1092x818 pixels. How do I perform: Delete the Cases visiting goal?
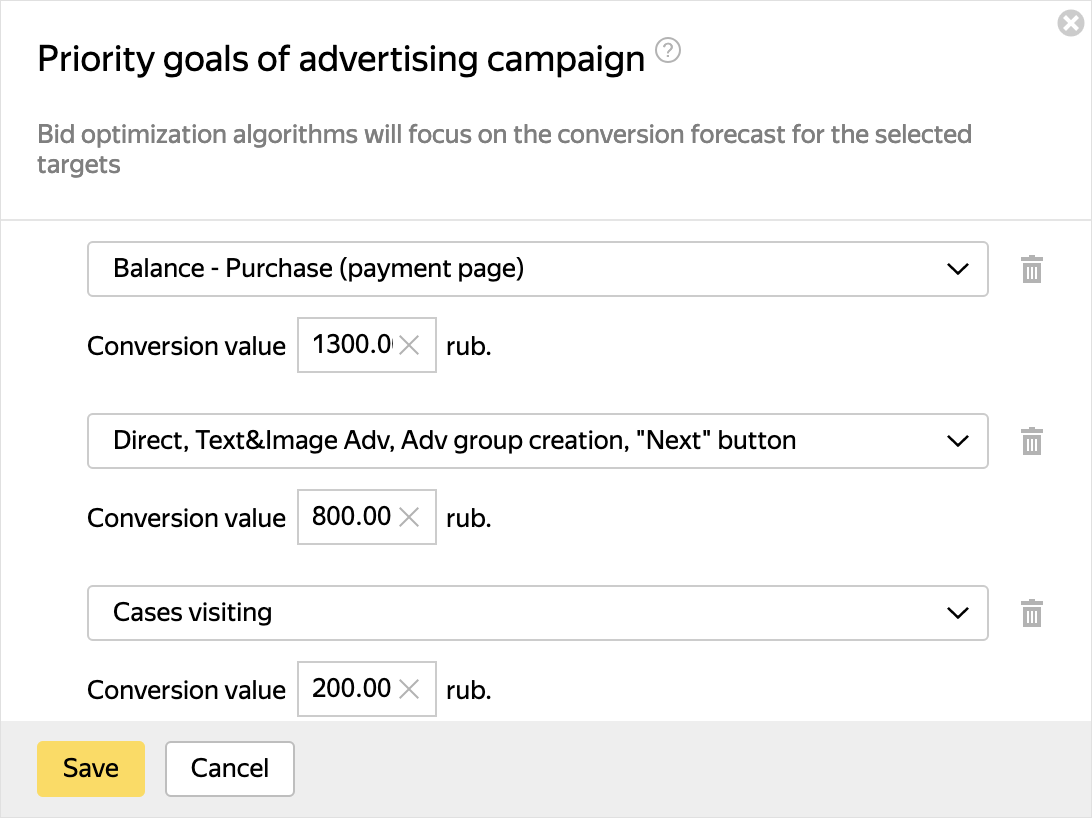click(1032, 613)
